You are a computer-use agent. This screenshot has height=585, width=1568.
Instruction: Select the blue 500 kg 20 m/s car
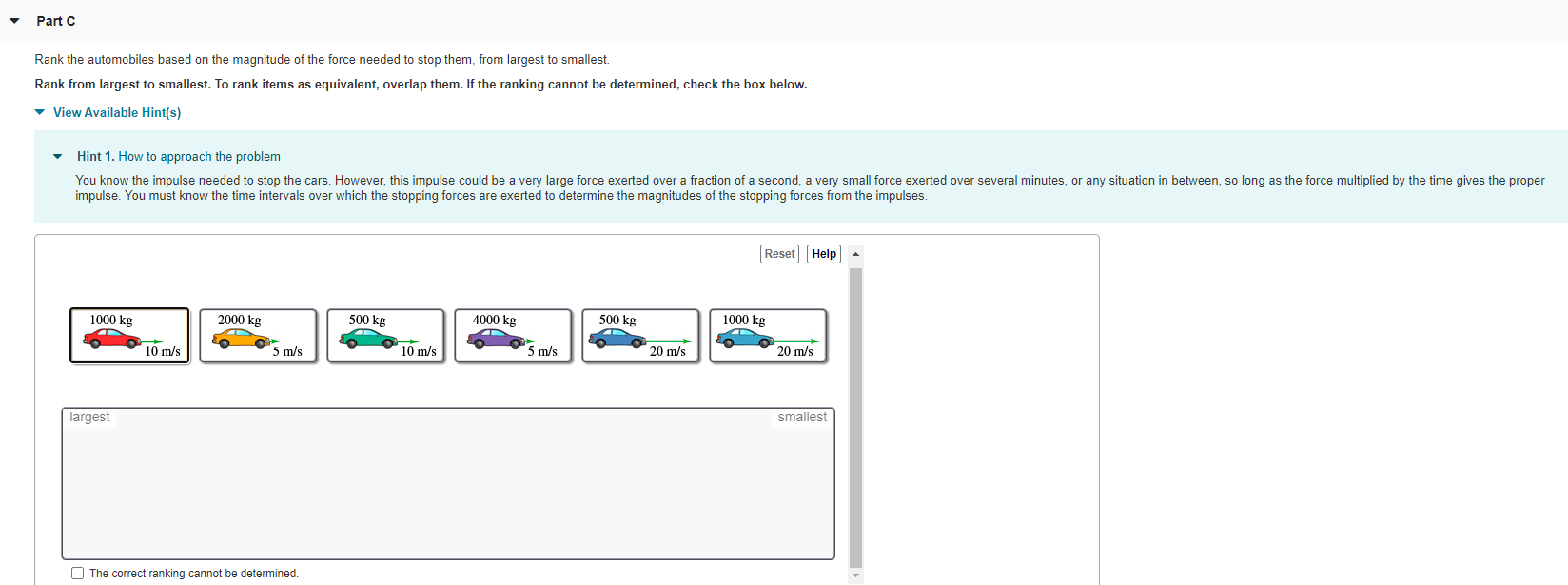pos(640,336)
